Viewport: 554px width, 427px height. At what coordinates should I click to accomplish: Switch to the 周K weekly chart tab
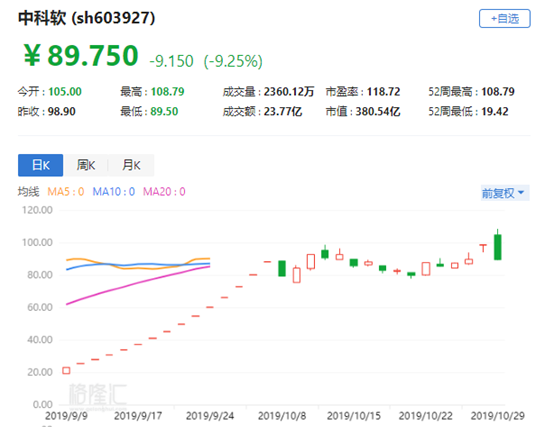coord(86,165)
